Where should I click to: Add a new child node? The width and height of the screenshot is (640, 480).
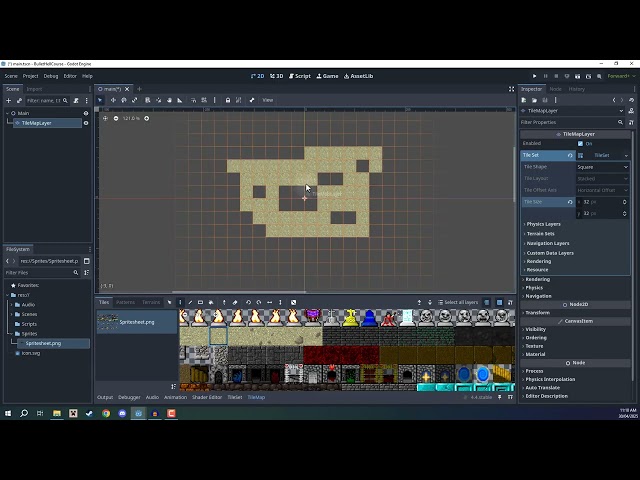click(9, 100)
